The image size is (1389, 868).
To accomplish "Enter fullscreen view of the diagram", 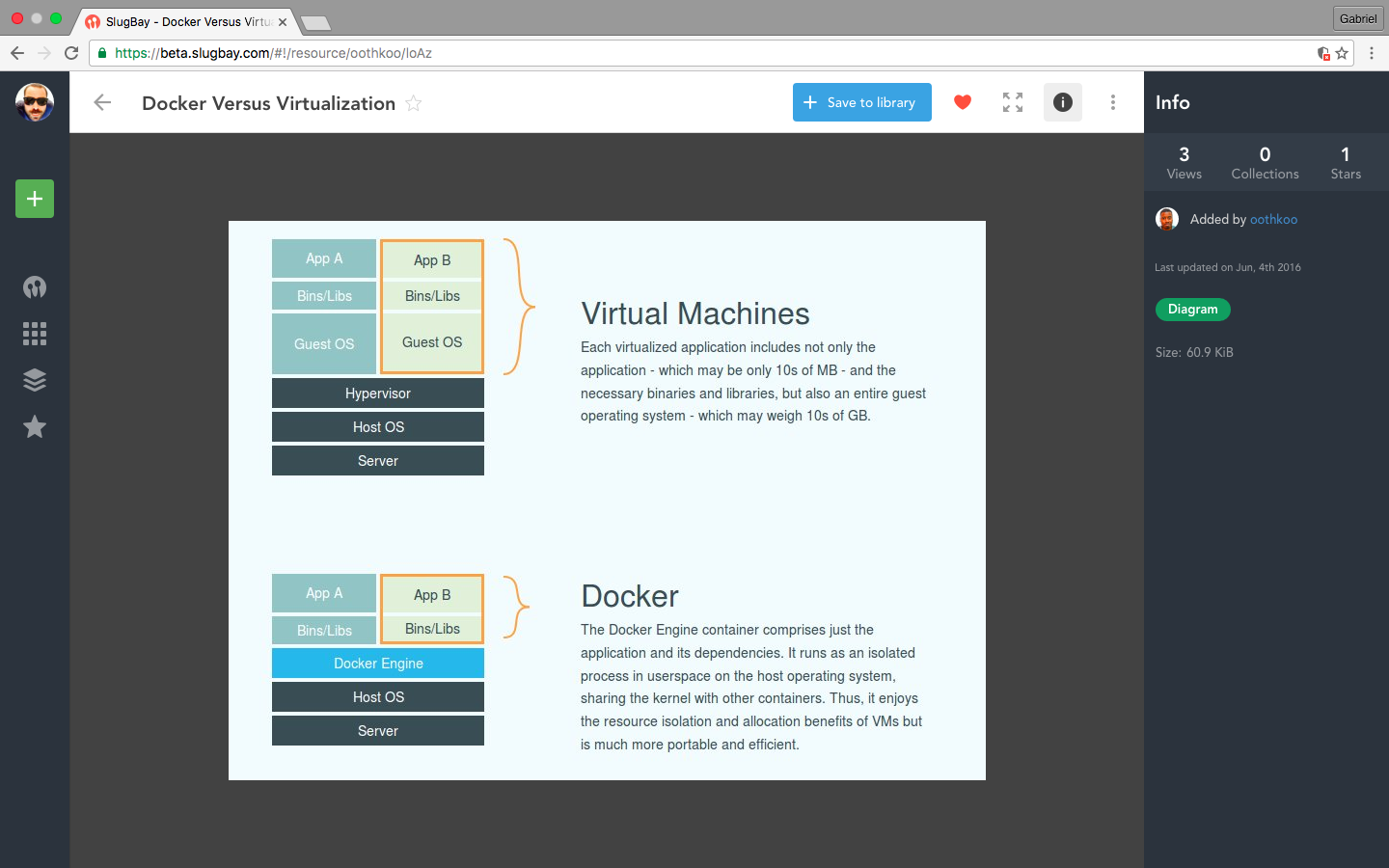I will [x=1012, y=102].
